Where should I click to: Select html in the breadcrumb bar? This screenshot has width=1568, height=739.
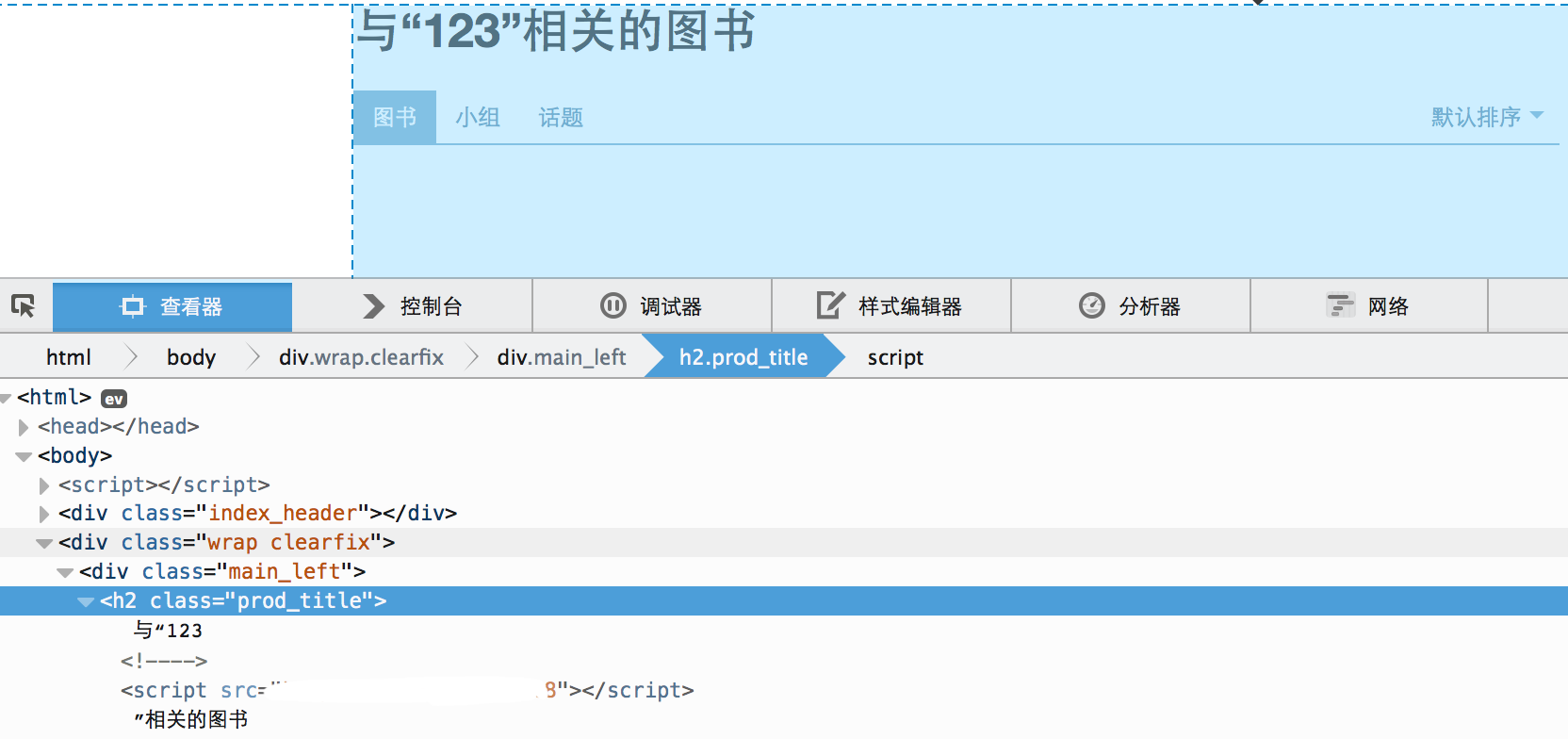tap(69, 357)
